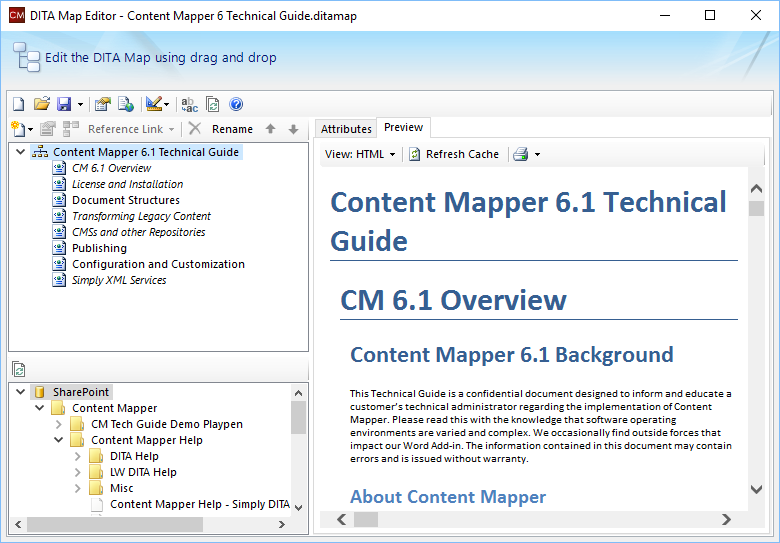Image resolution: width=780 pixels, height=543 pixels.
Task: Click the New document icon
Action: (18, 104)
